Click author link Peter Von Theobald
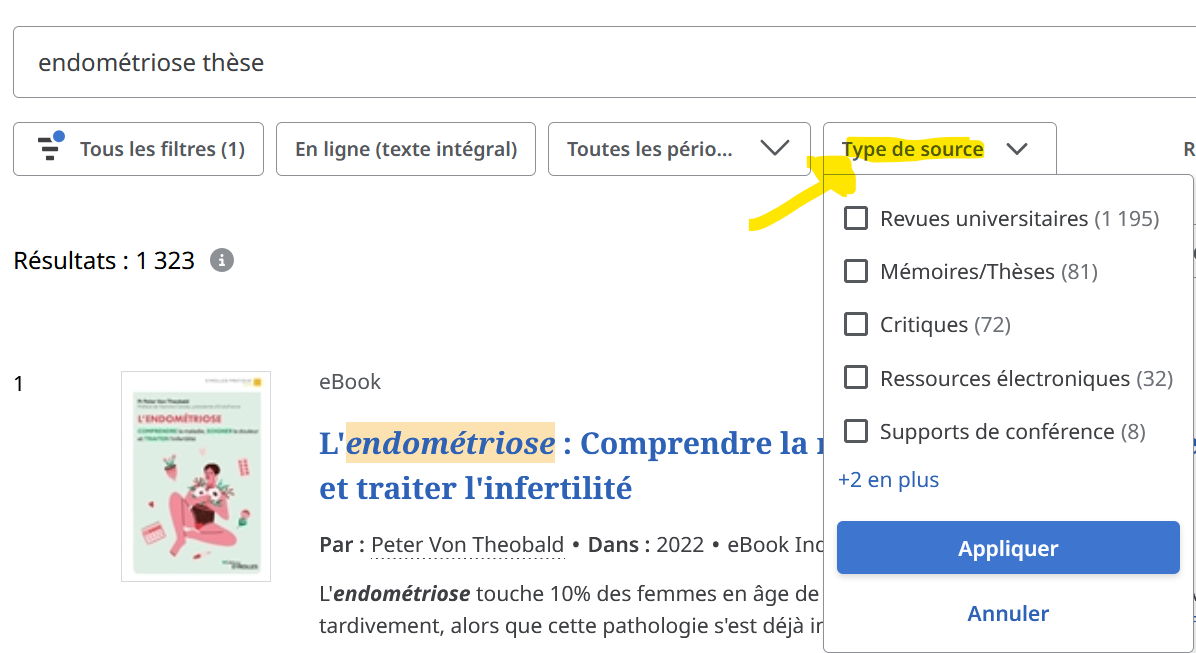The width and height of the screenshot is (1196, 653). pos(467,545)
